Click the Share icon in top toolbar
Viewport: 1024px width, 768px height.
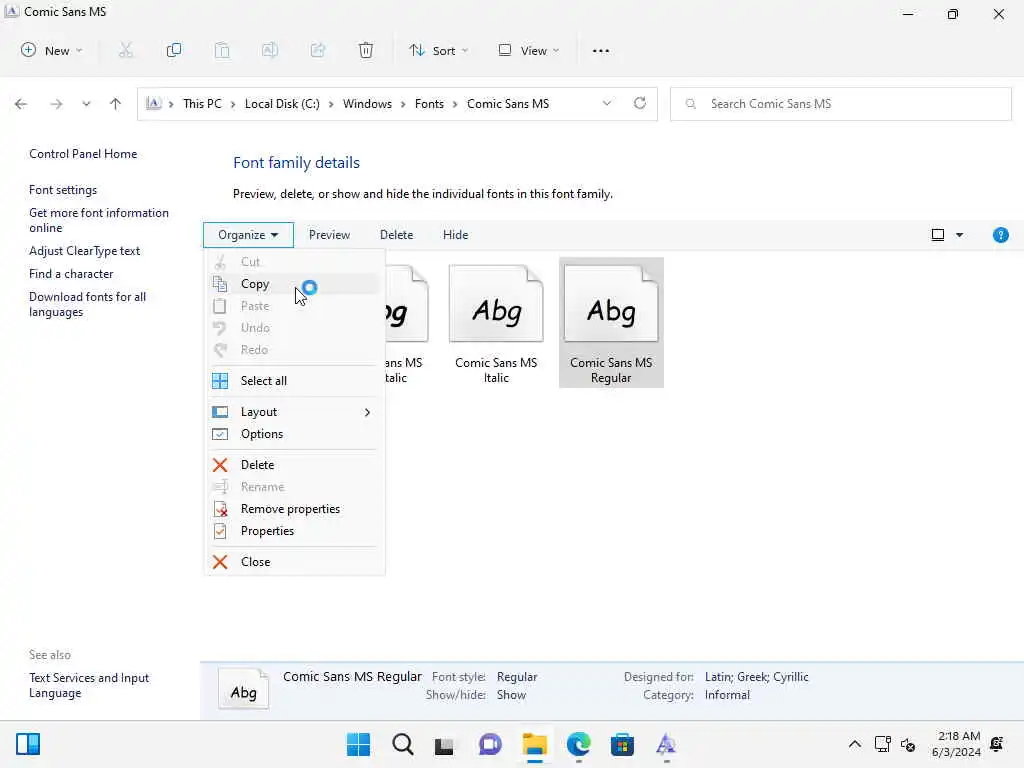click(318, 50)
